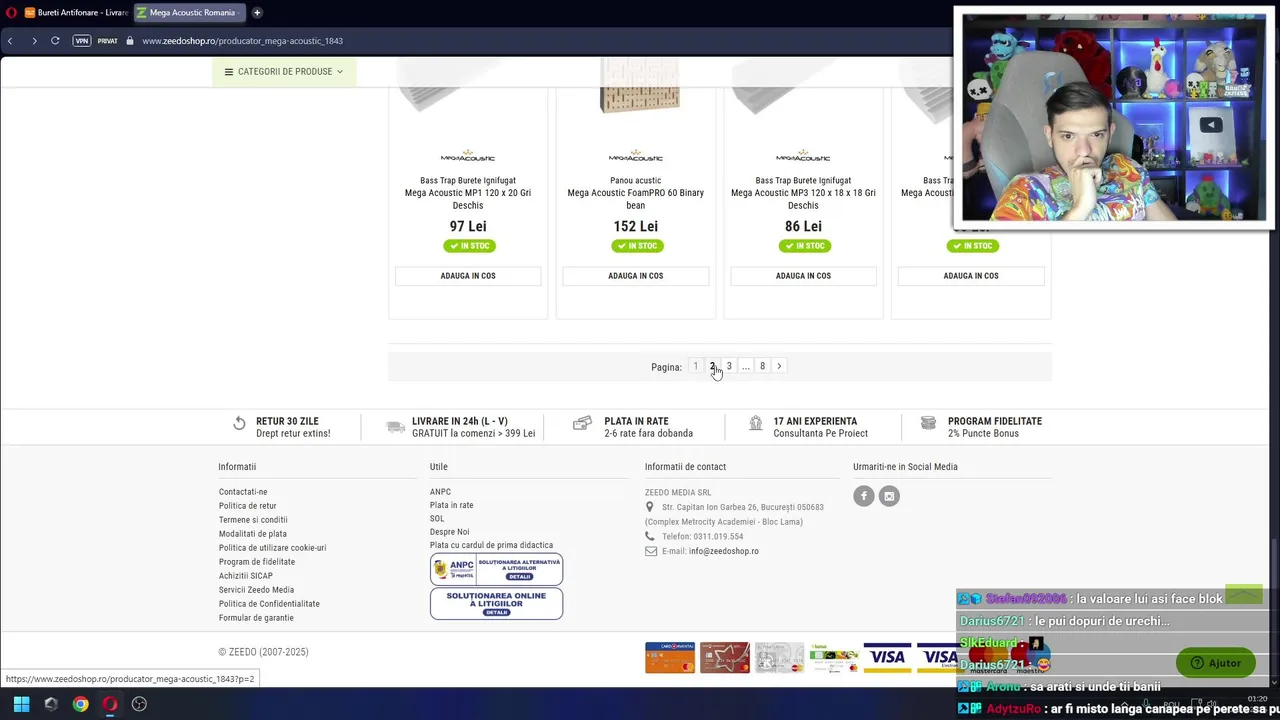Viewport: 1280px width, 720px height.
Task: Go to pagination page 2
Action: coord(712,366)
